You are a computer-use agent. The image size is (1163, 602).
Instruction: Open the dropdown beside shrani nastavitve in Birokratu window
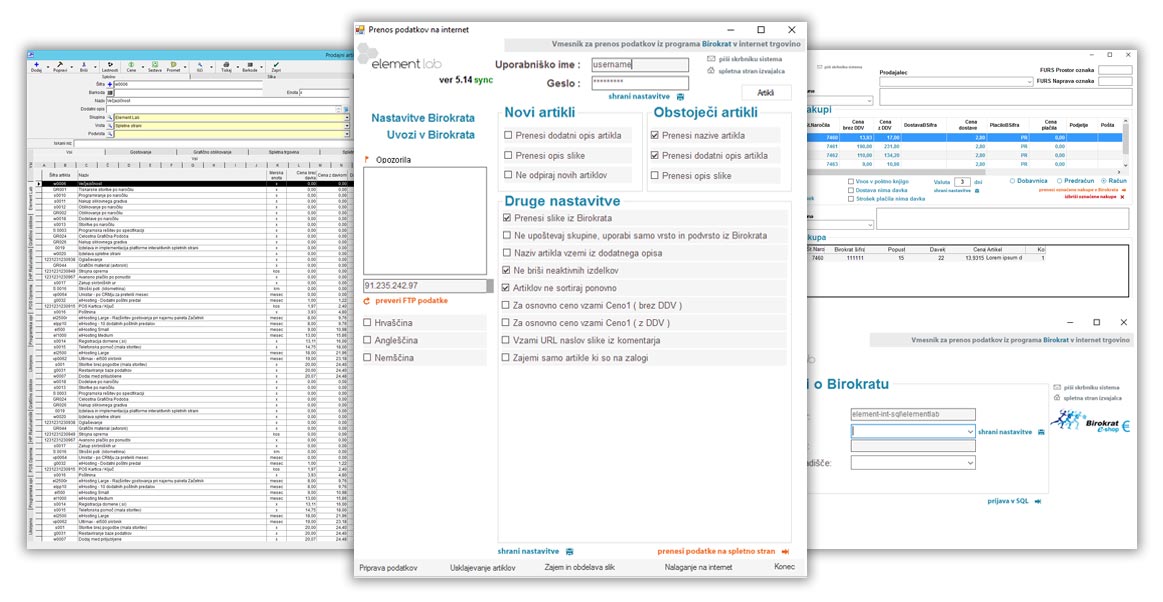point(913,431)
